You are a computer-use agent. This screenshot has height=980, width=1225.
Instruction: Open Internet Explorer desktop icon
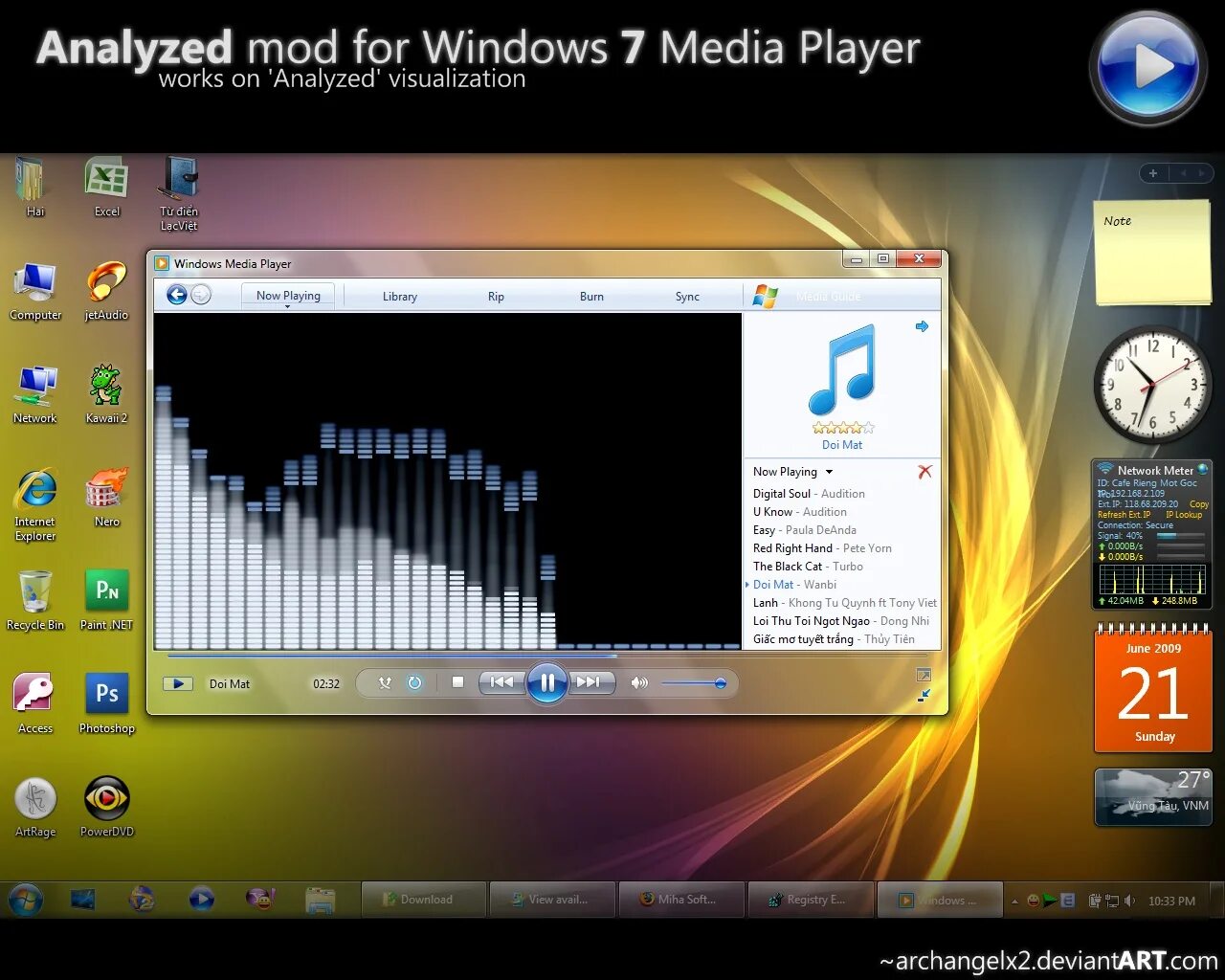(x=35, y=504)
